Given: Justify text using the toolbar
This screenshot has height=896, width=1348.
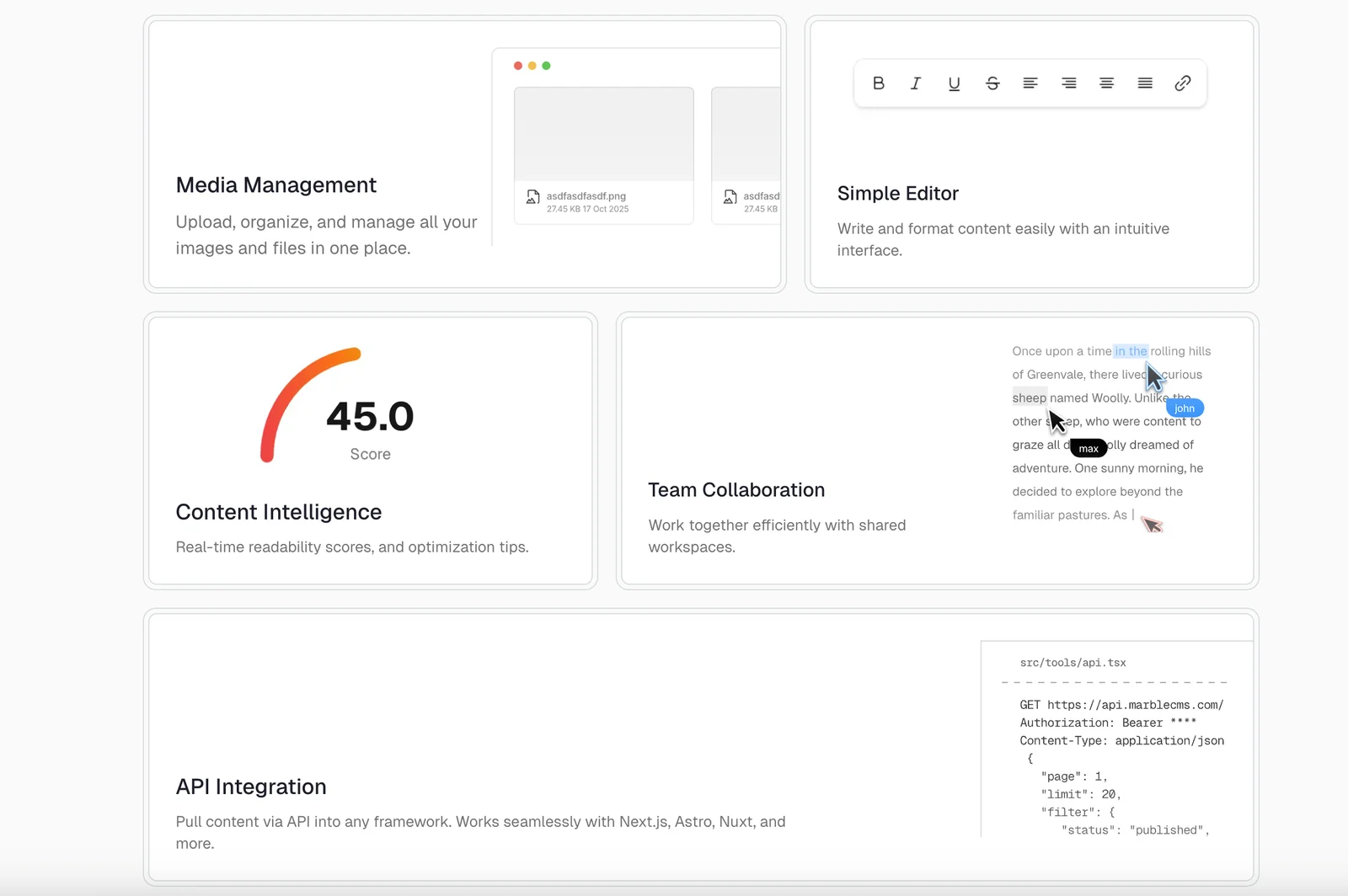Looking at the screenshot, I should pyautogui.click(x=1145, y=83).
